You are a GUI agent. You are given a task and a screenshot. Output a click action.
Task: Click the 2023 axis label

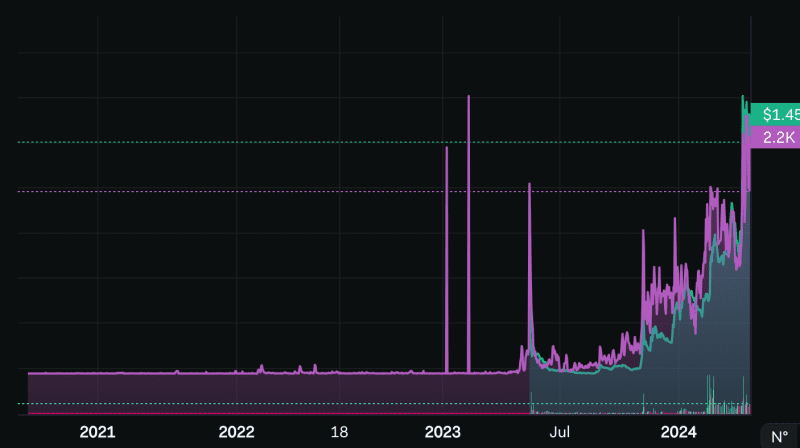tap(442, 432)
